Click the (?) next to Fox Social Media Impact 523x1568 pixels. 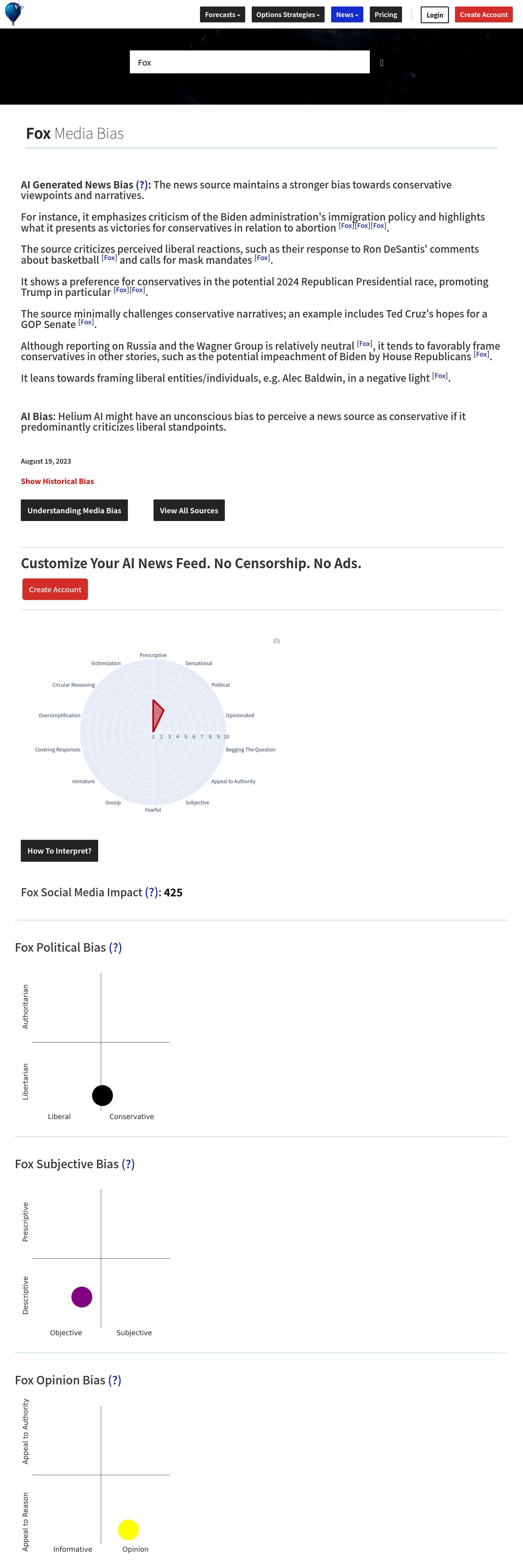coord(151,892)
